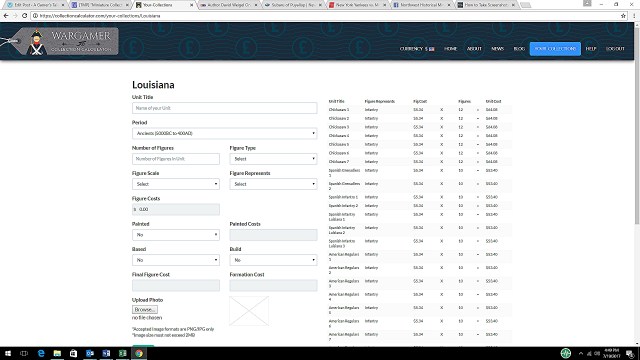The image size is (640, 360).
Task: Click the Browse button under Upload Photo
Action: click(145, 310)
